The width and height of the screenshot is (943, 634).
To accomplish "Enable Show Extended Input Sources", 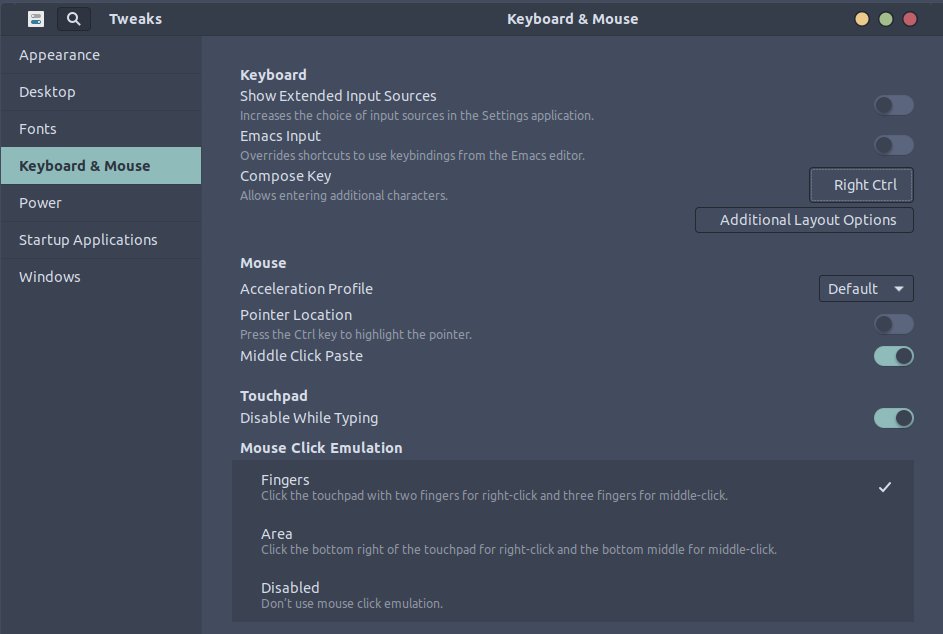I will 893,105.
